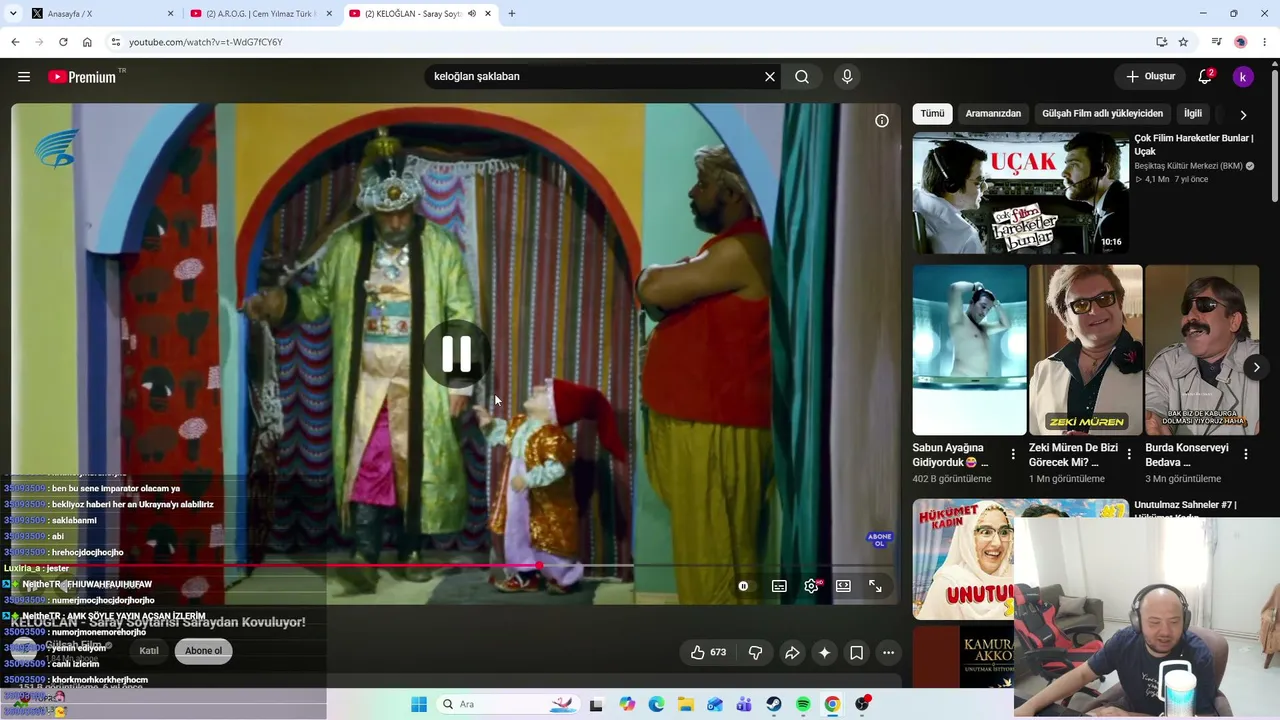The height and width of the screenshot is (720, 1280).
Task: Open the Chrome three-dot menu
Action: 1265,42
